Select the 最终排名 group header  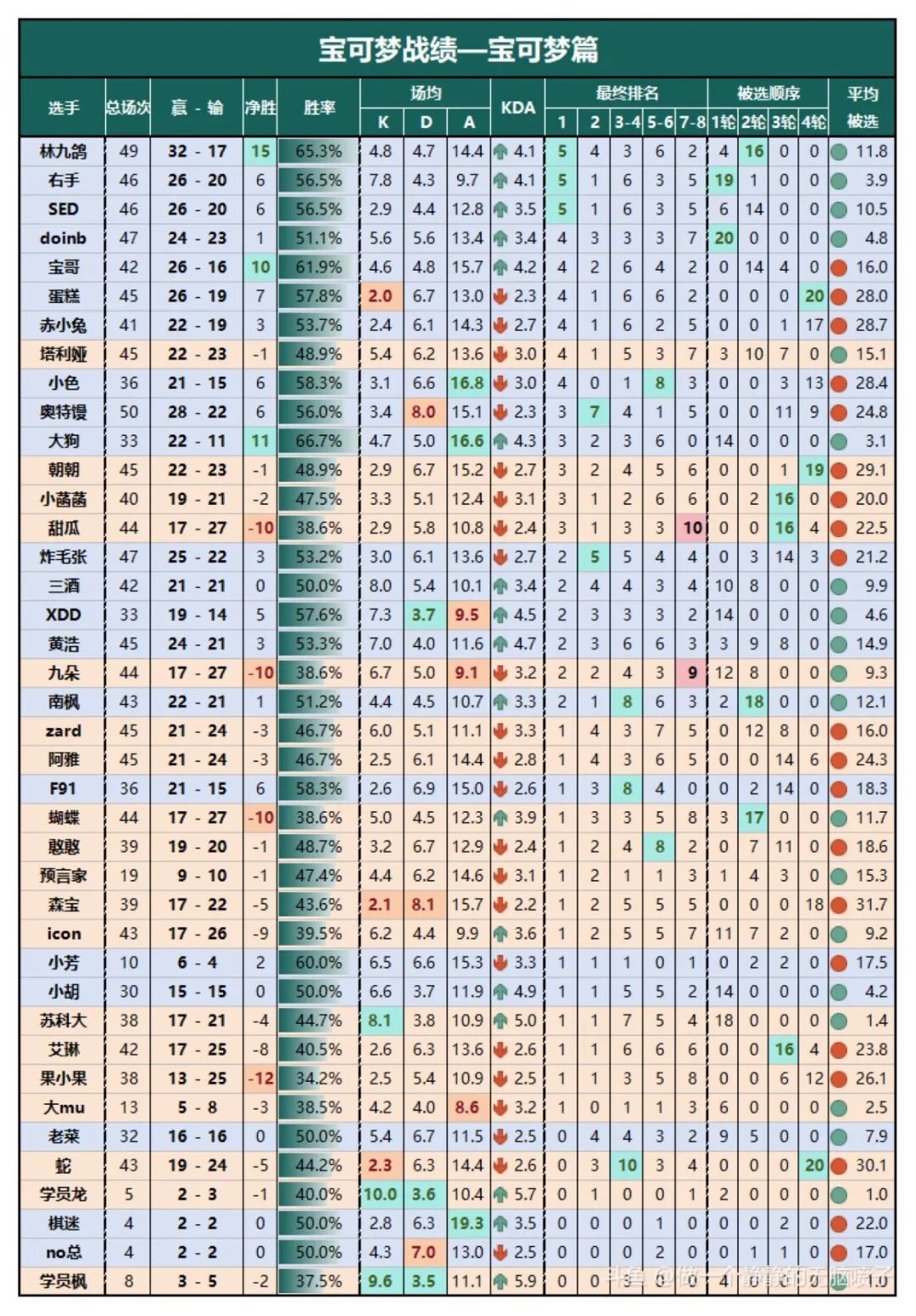(x=627, y=93)
